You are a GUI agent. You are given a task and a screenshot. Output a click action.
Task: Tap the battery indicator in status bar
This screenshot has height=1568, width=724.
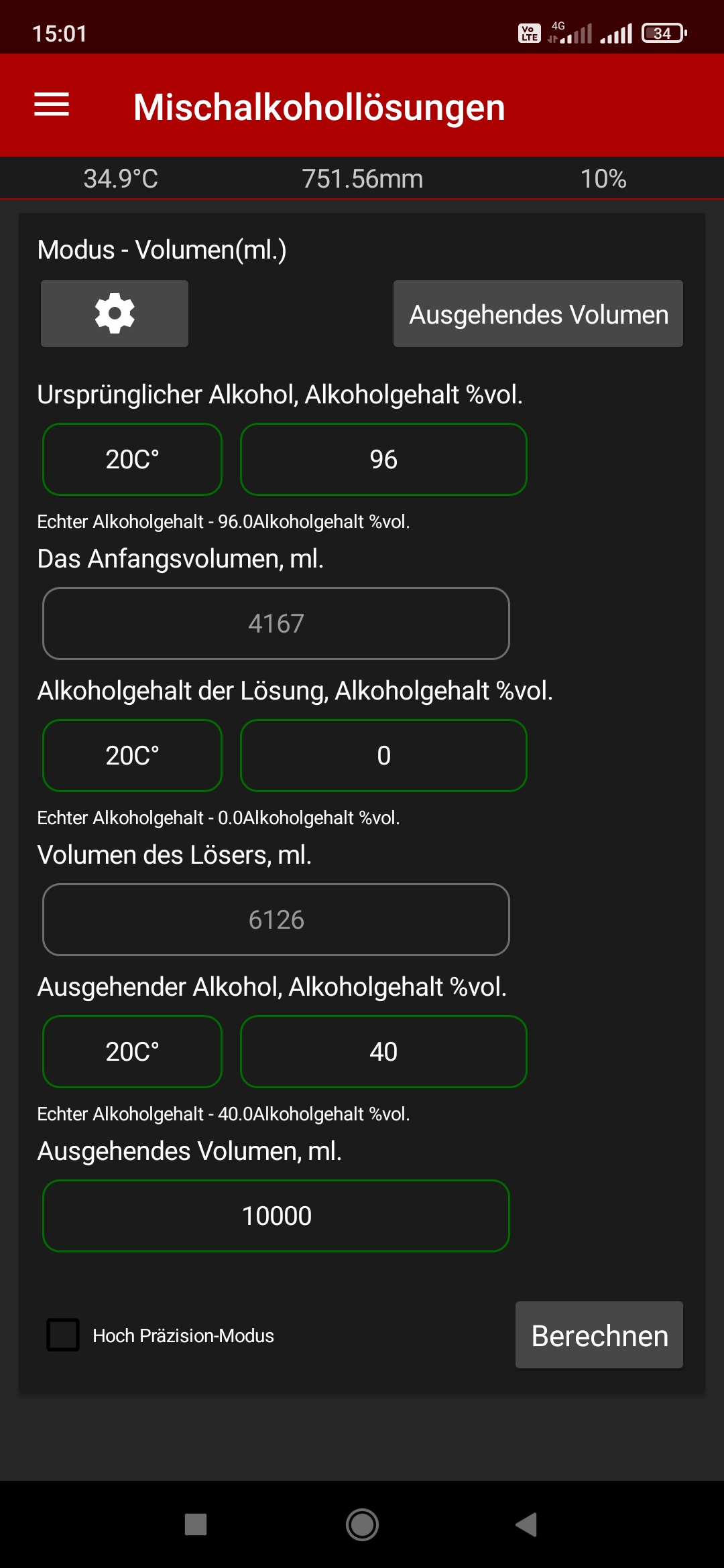click(664, 34)
